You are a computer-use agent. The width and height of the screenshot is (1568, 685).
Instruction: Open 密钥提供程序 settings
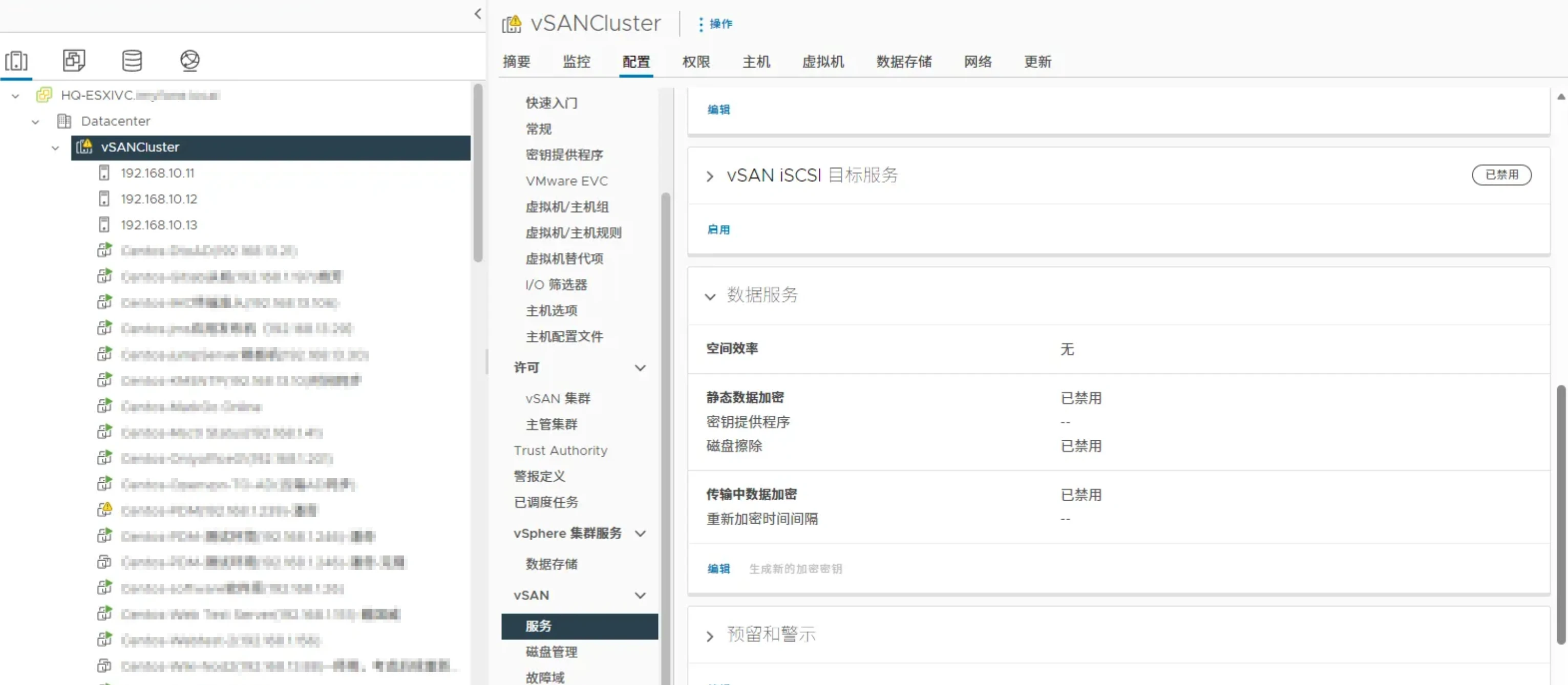click(x=564, y=155)
